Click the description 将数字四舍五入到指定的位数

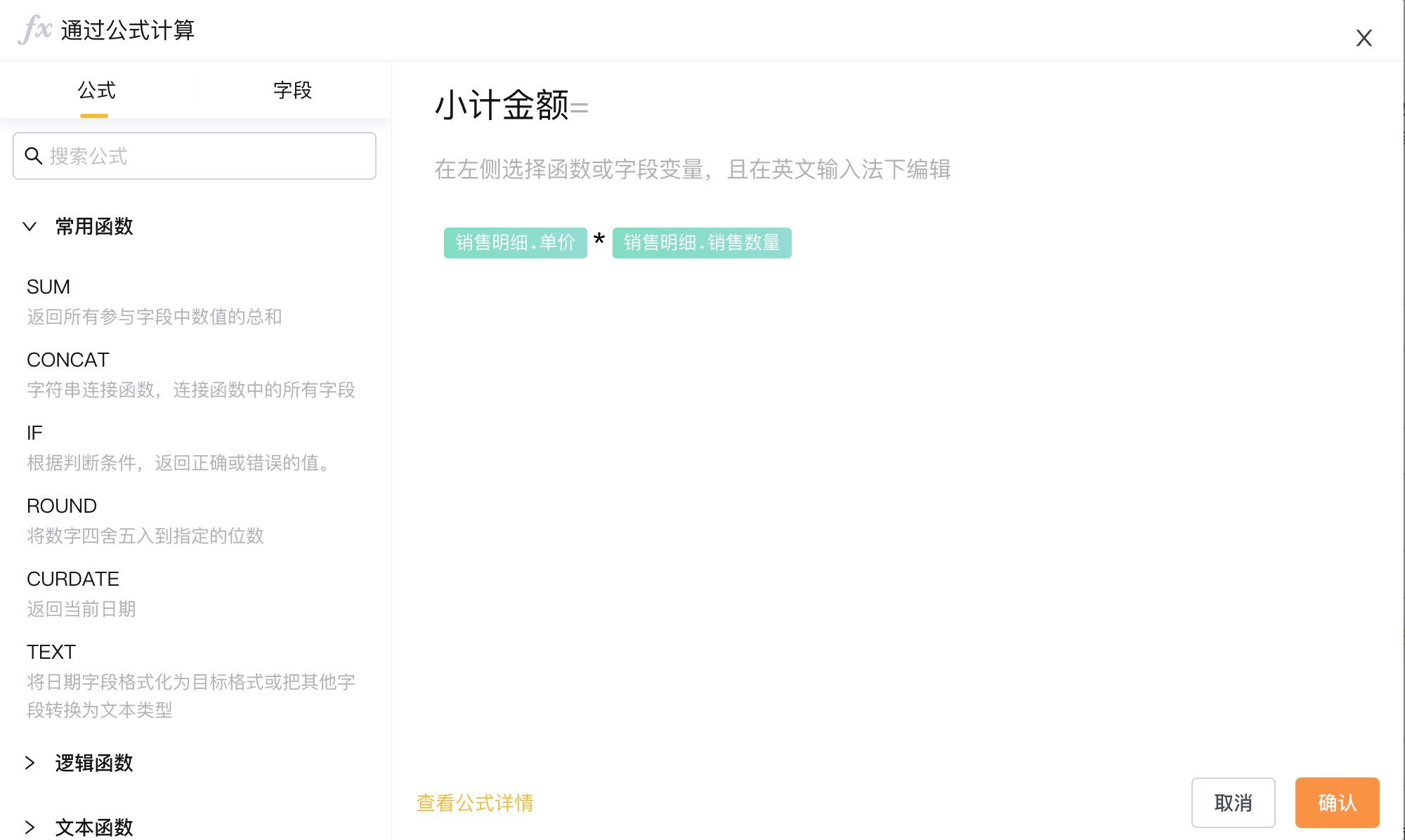pos(145,536)
